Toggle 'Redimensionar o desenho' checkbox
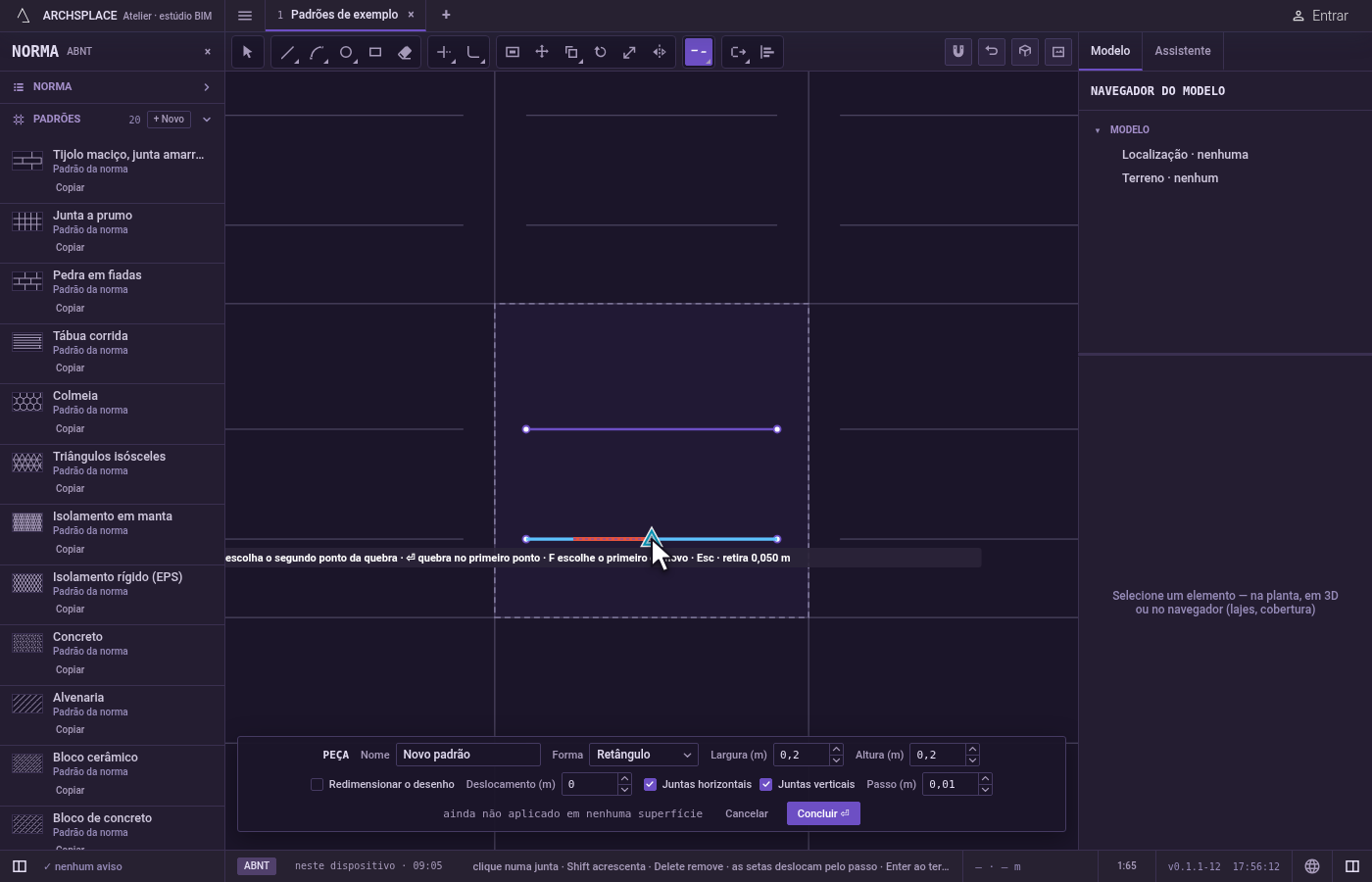This screenshot has height=882, width=1372. [317, 784]
